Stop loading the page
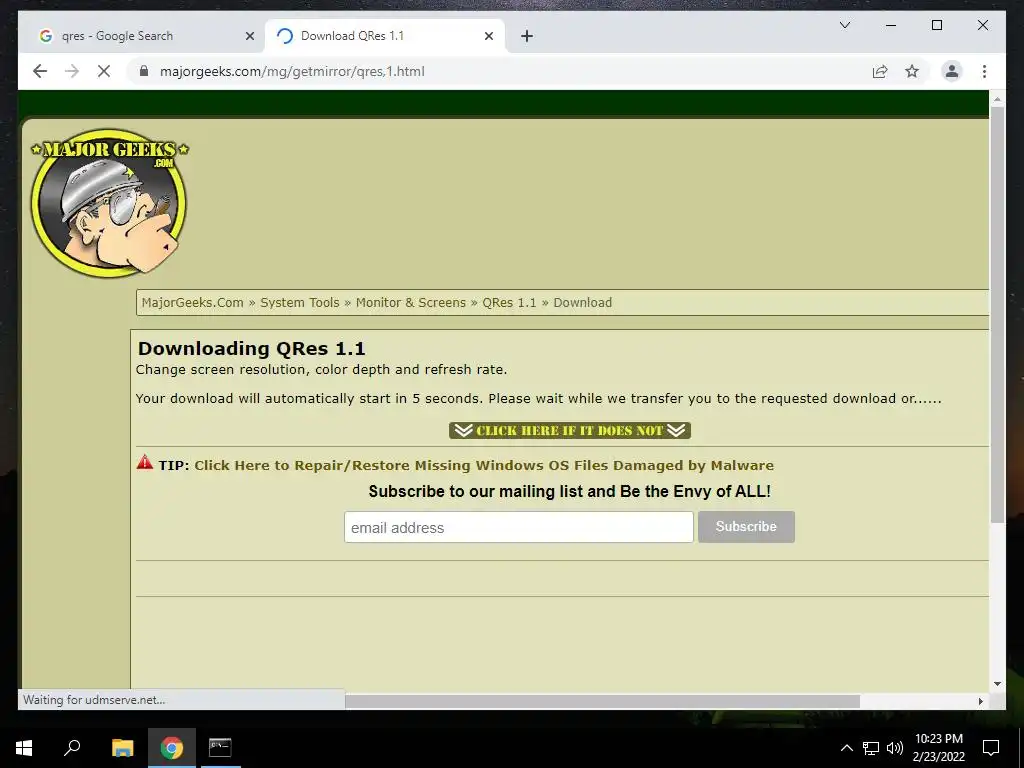The width and height of the screenshot is (1024, 768). [104, 71]
